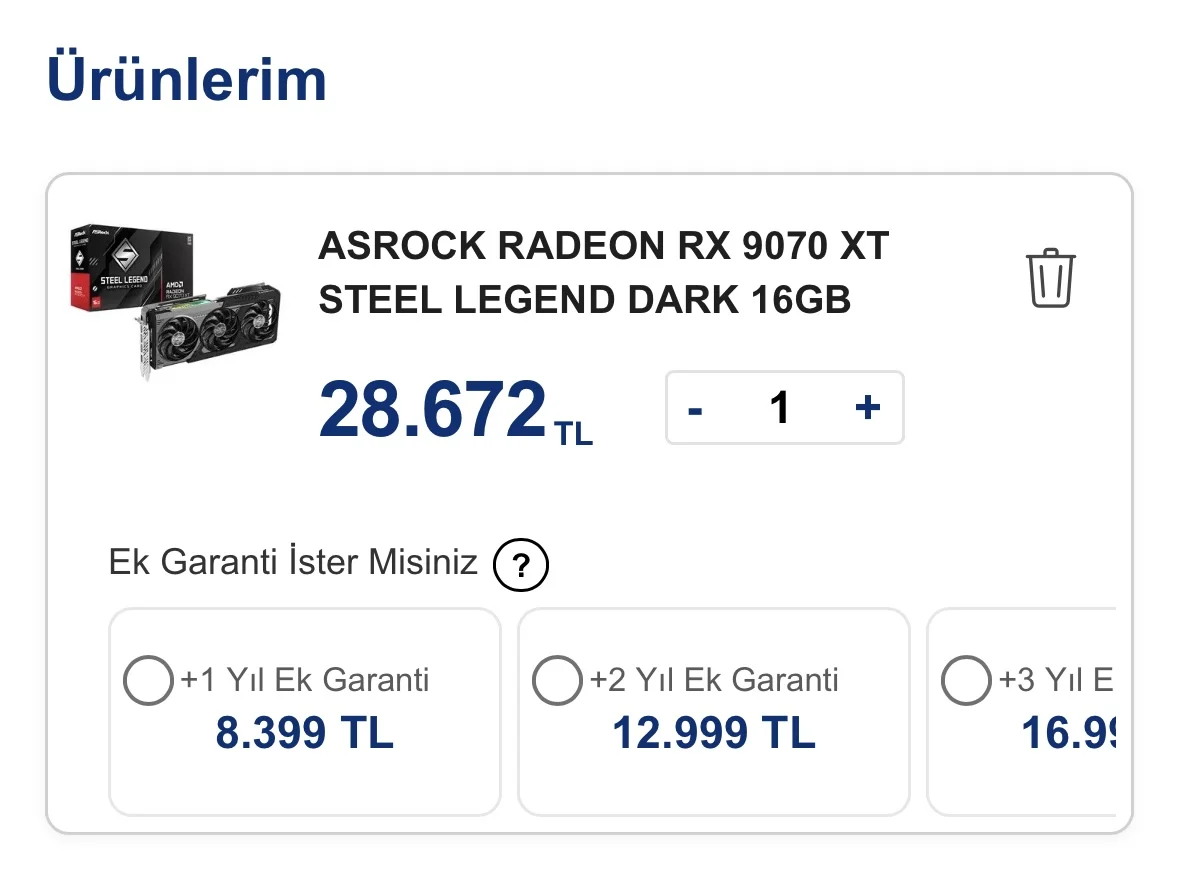Screen dimensions: 1179x877
Task: Click the partially visible 16.99 warranty price
Action: (x=1067, y=734)
